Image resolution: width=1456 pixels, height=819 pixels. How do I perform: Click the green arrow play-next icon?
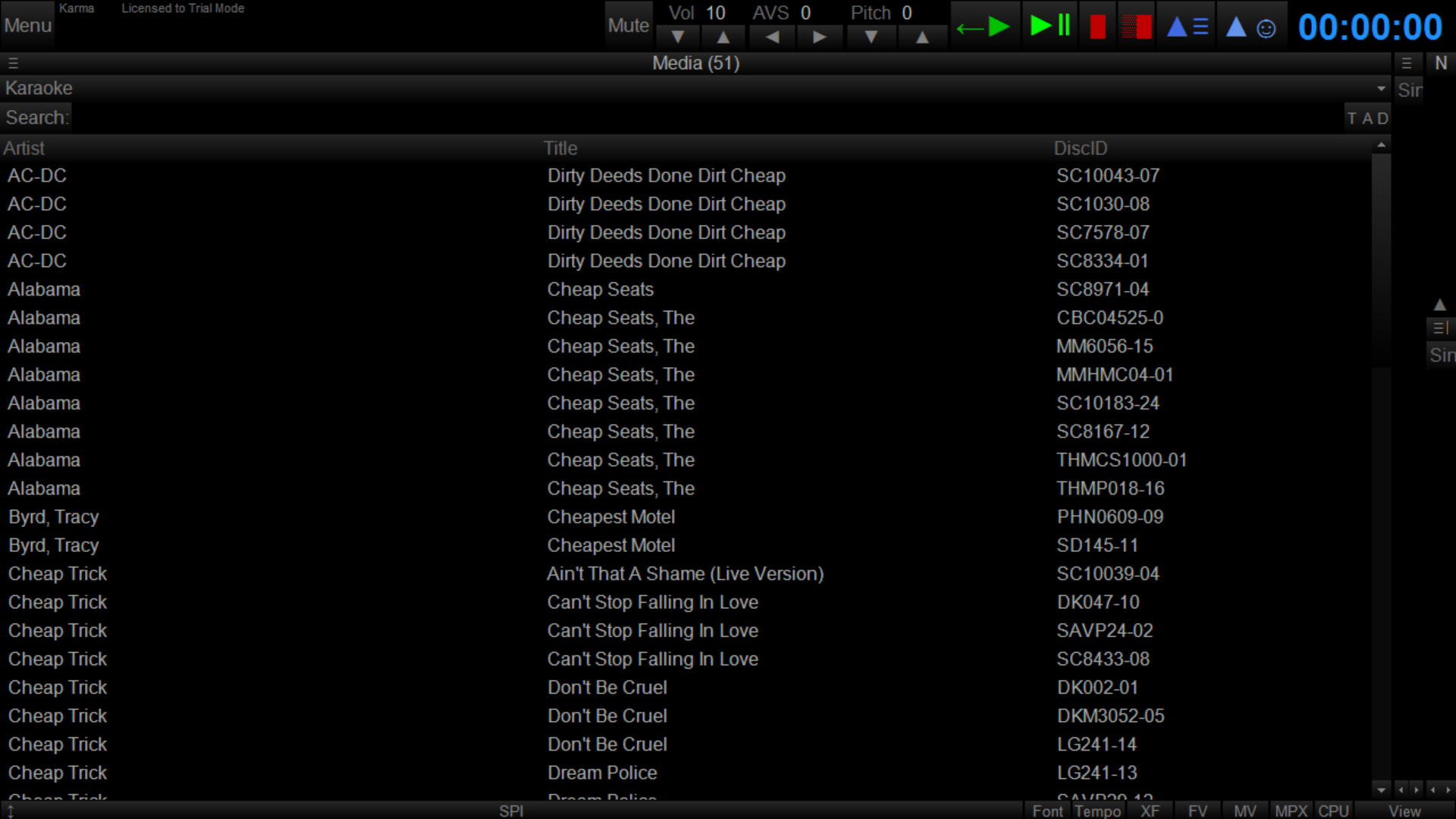983,28
